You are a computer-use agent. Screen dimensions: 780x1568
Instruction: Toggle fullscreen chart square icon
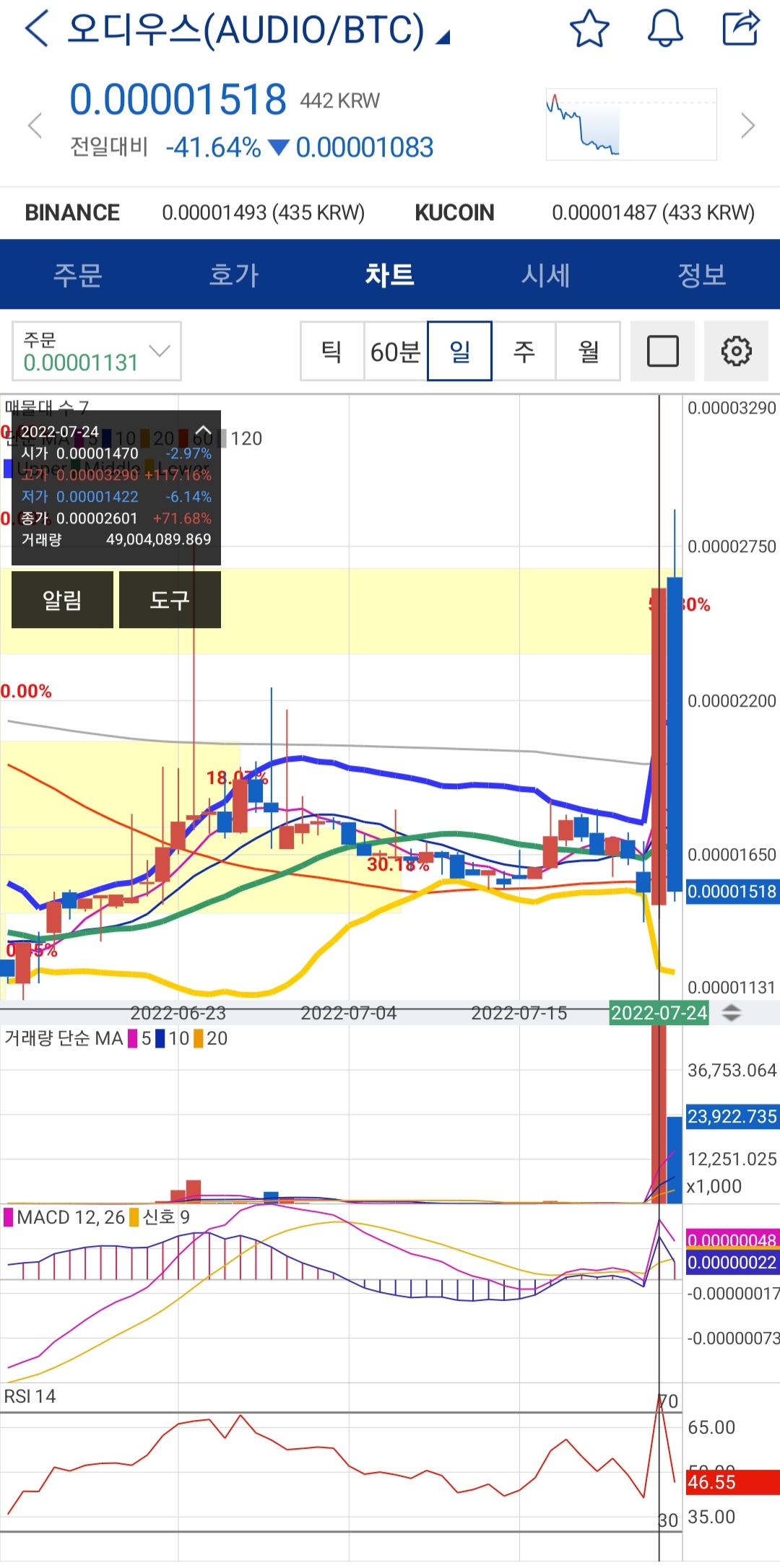pyautogui.click(x=662, y=352)
